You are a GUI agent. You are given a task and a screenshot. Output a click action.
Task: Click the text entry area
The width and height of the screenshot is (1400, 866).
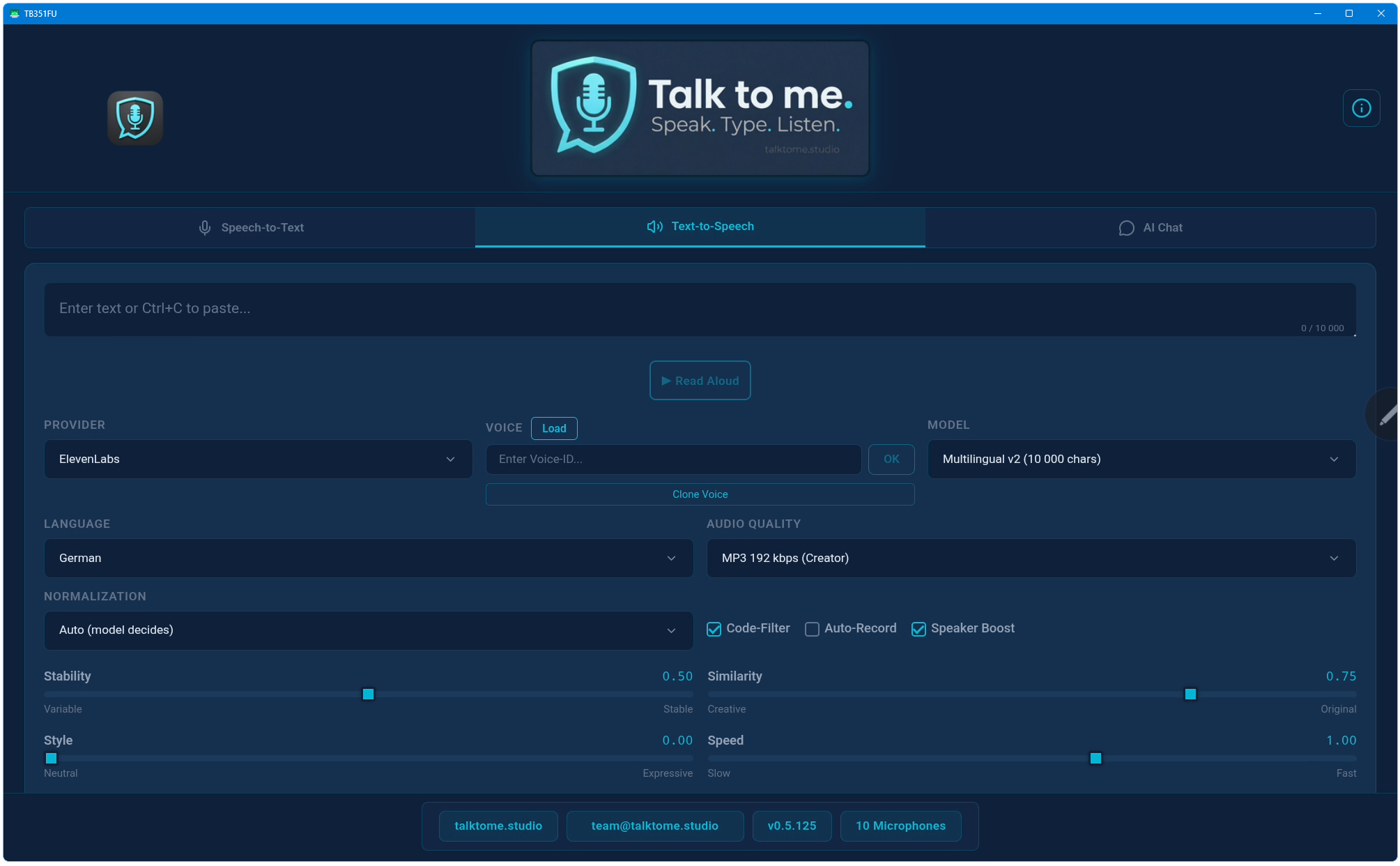[x=700, y=309]
